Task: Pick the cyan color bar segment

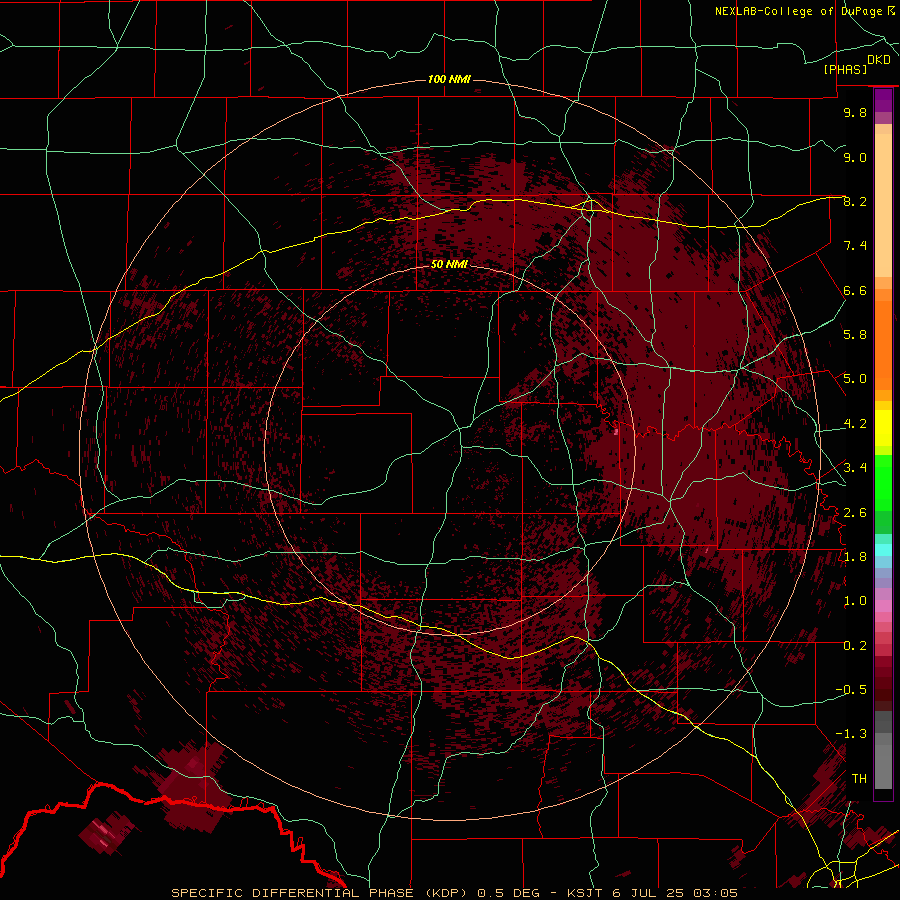Action: click(883, 550)
